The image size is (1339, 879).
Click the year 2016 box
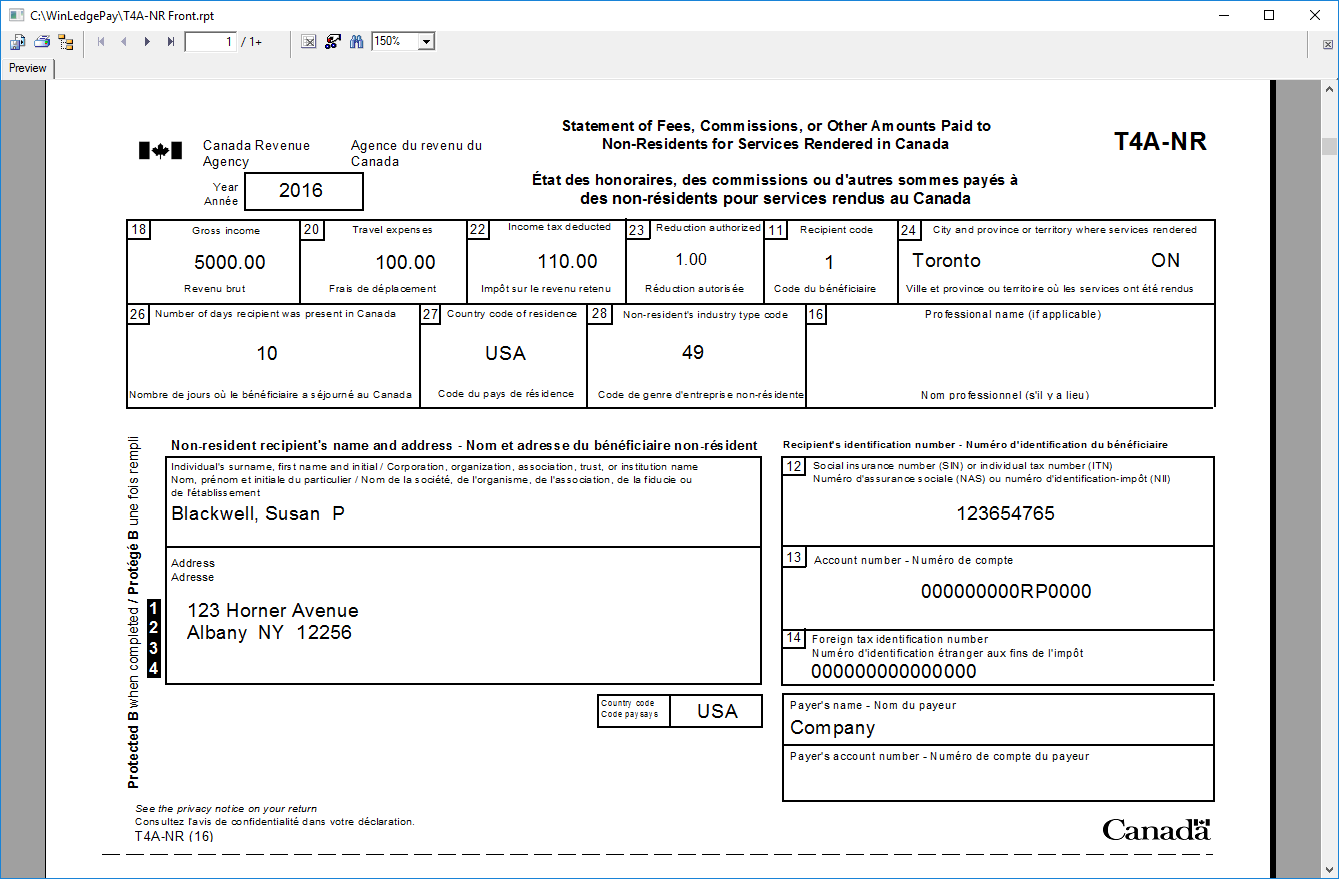302,191
